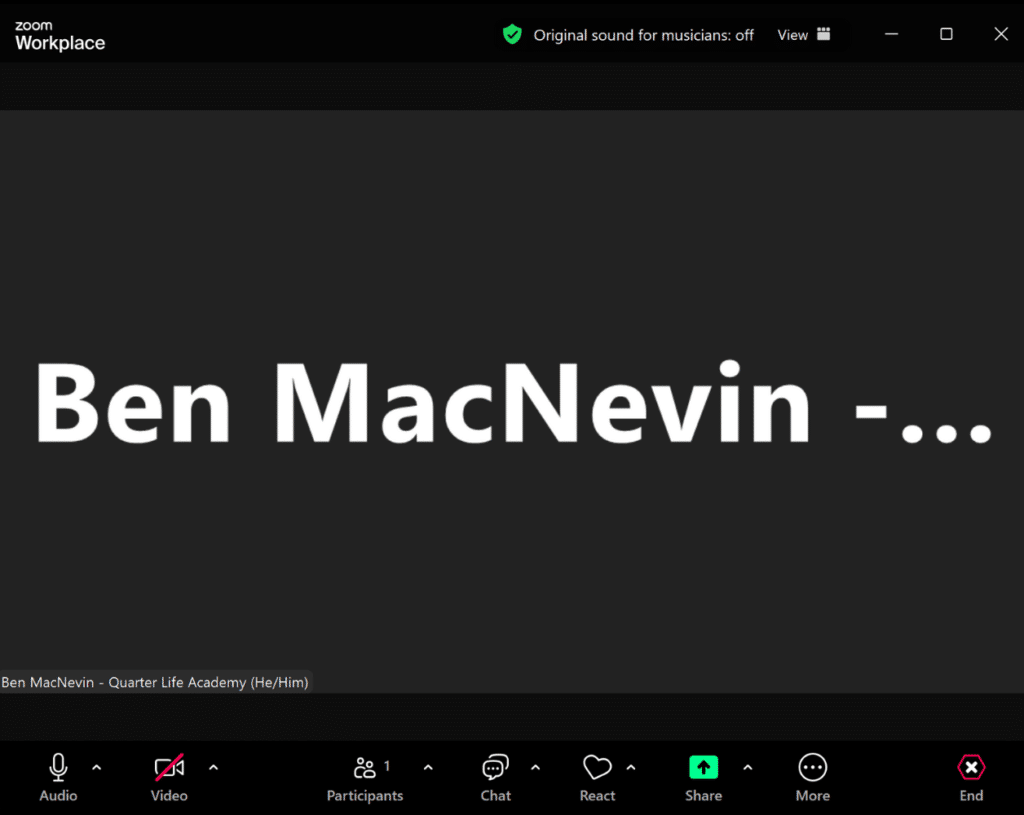Click the red End meeting icon
The width and height of the screenshot is (1024, 815).
(971, 768)
